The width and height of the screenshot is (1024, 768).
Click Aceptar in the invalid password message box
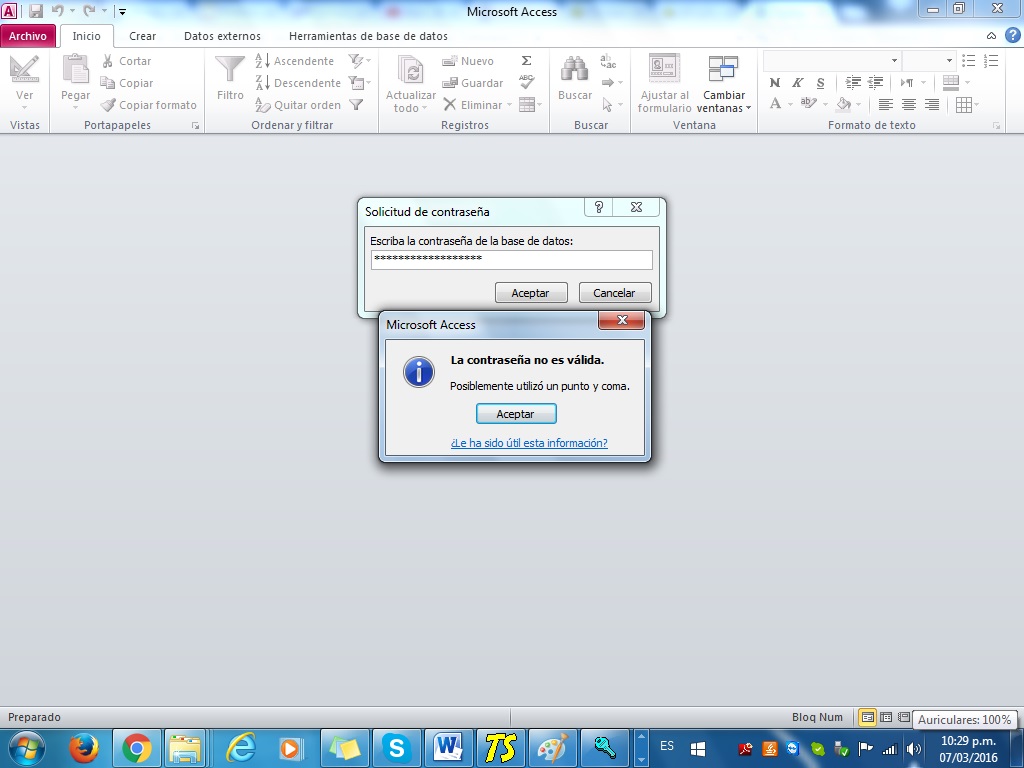(516, 413)
